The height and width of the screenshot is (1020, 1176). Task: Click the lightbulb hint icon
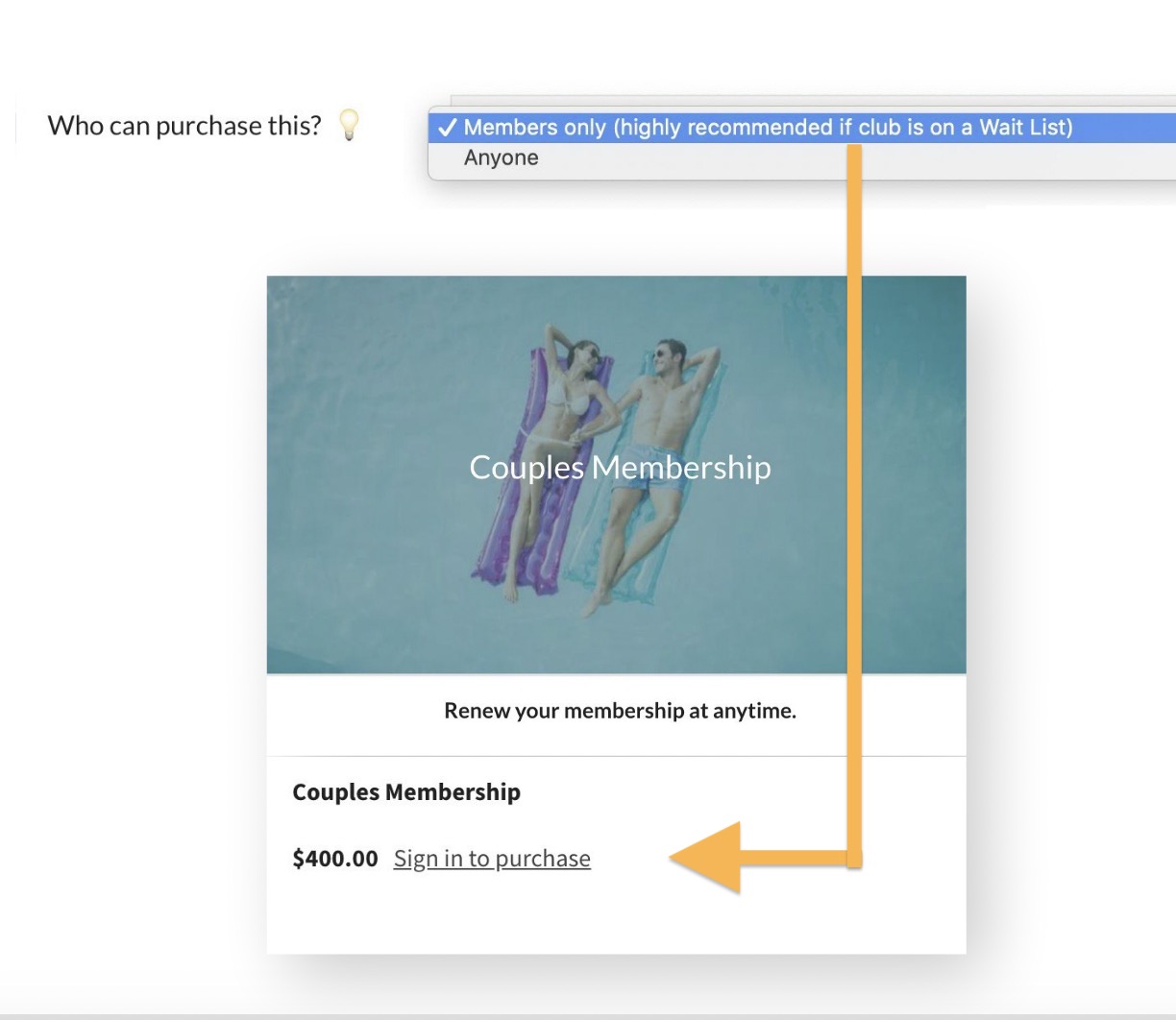pyautogui.click(x=350, y=125)
